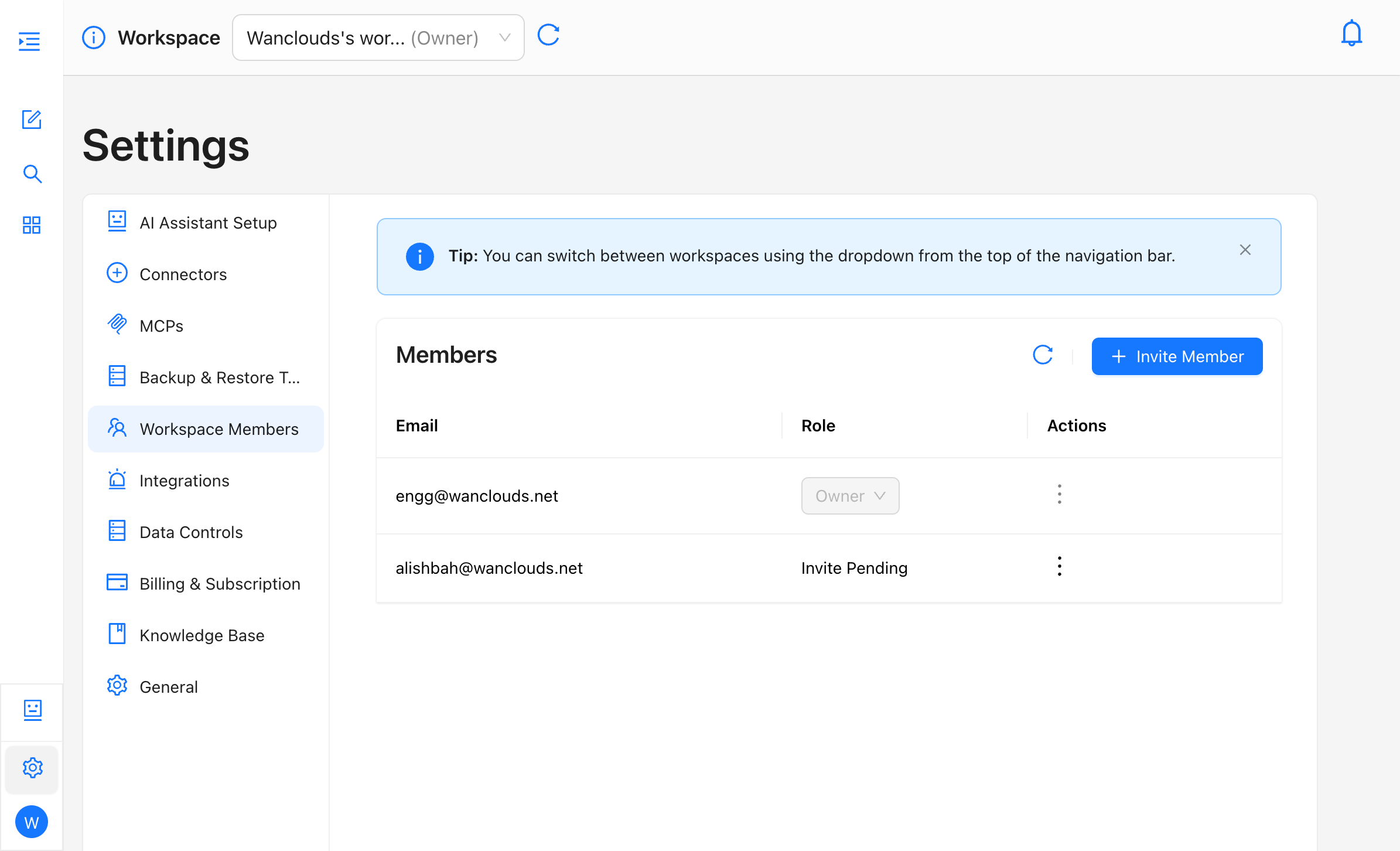The image size is (1400, 851).
Task: Select Workspace Members settings item
Action: point(206,429)
